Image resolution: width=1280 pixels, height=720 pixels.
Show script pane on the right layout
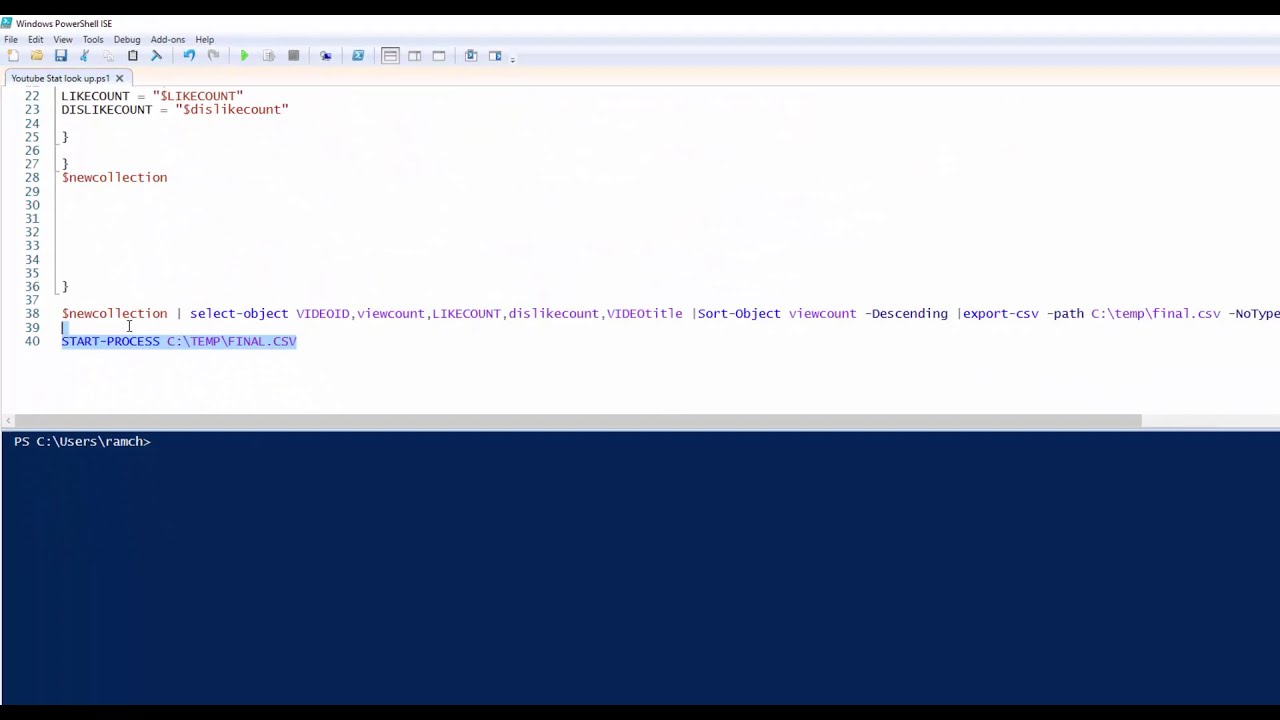[x=414, y=56]
